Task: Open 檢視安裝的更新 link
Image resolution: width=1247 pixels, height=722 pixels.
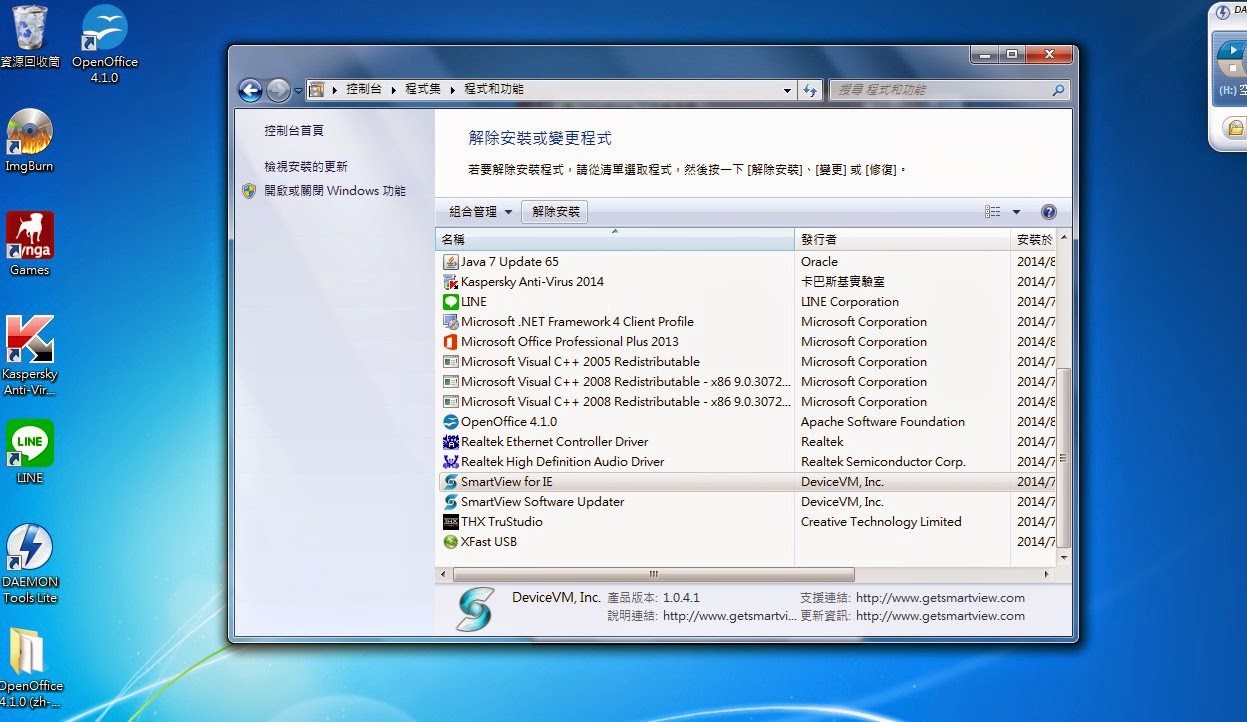Action: (306, 167)
